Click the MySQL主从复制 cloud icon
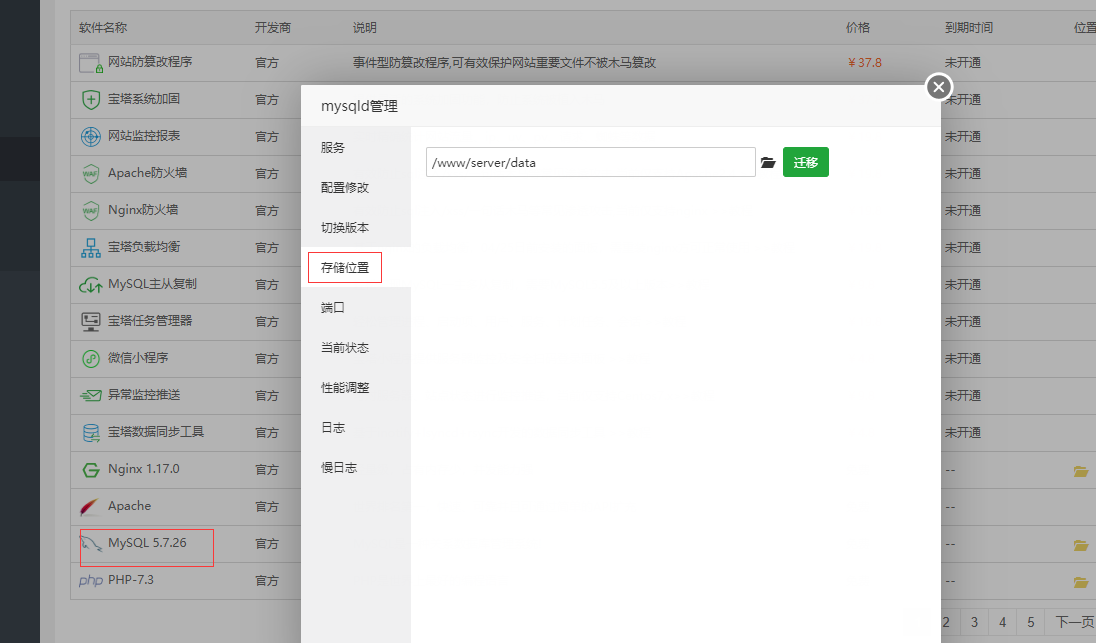 (91, 284)
